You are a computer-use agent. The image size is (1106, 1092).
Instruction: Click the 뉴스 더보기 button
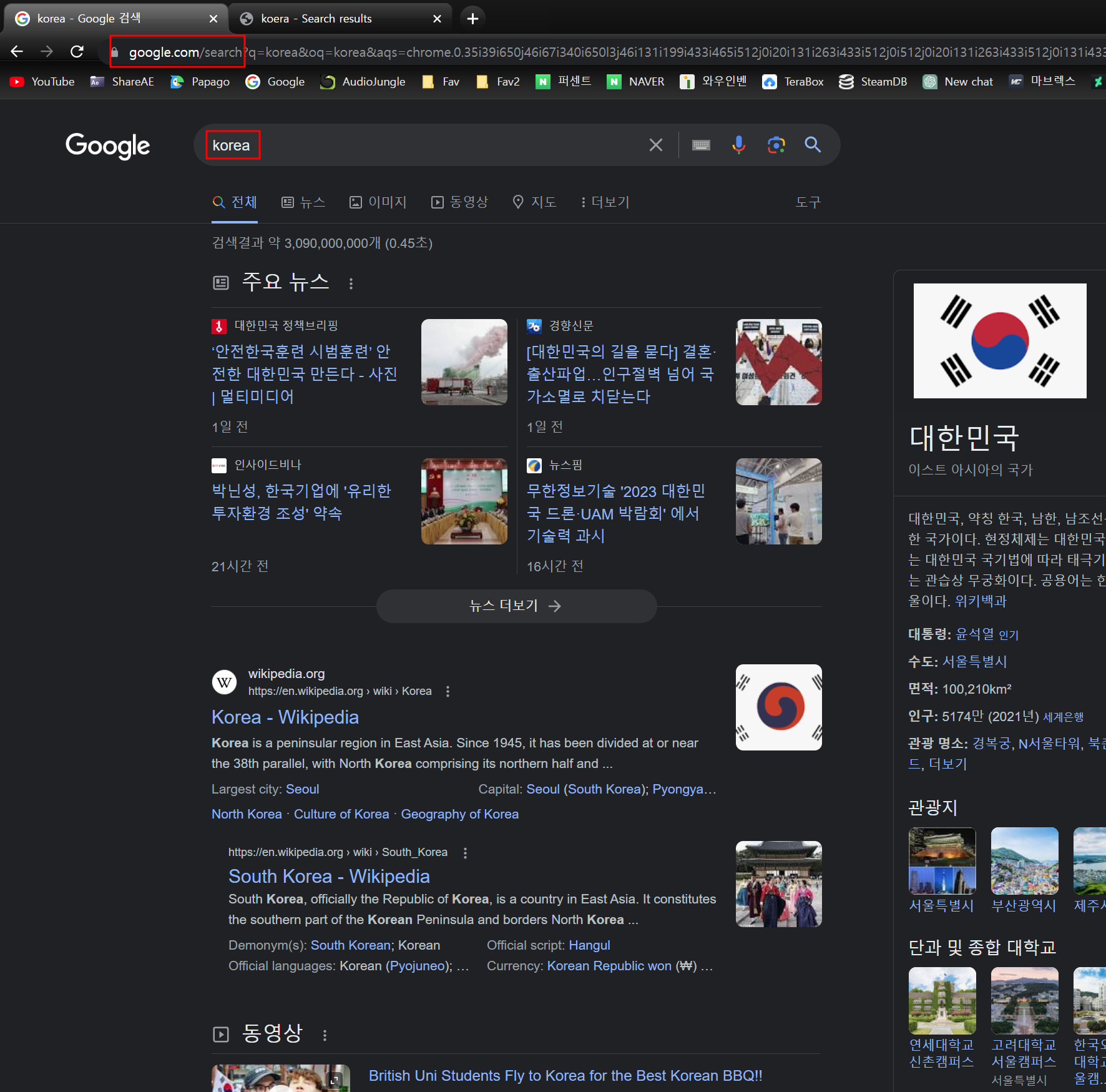(516, 606)
